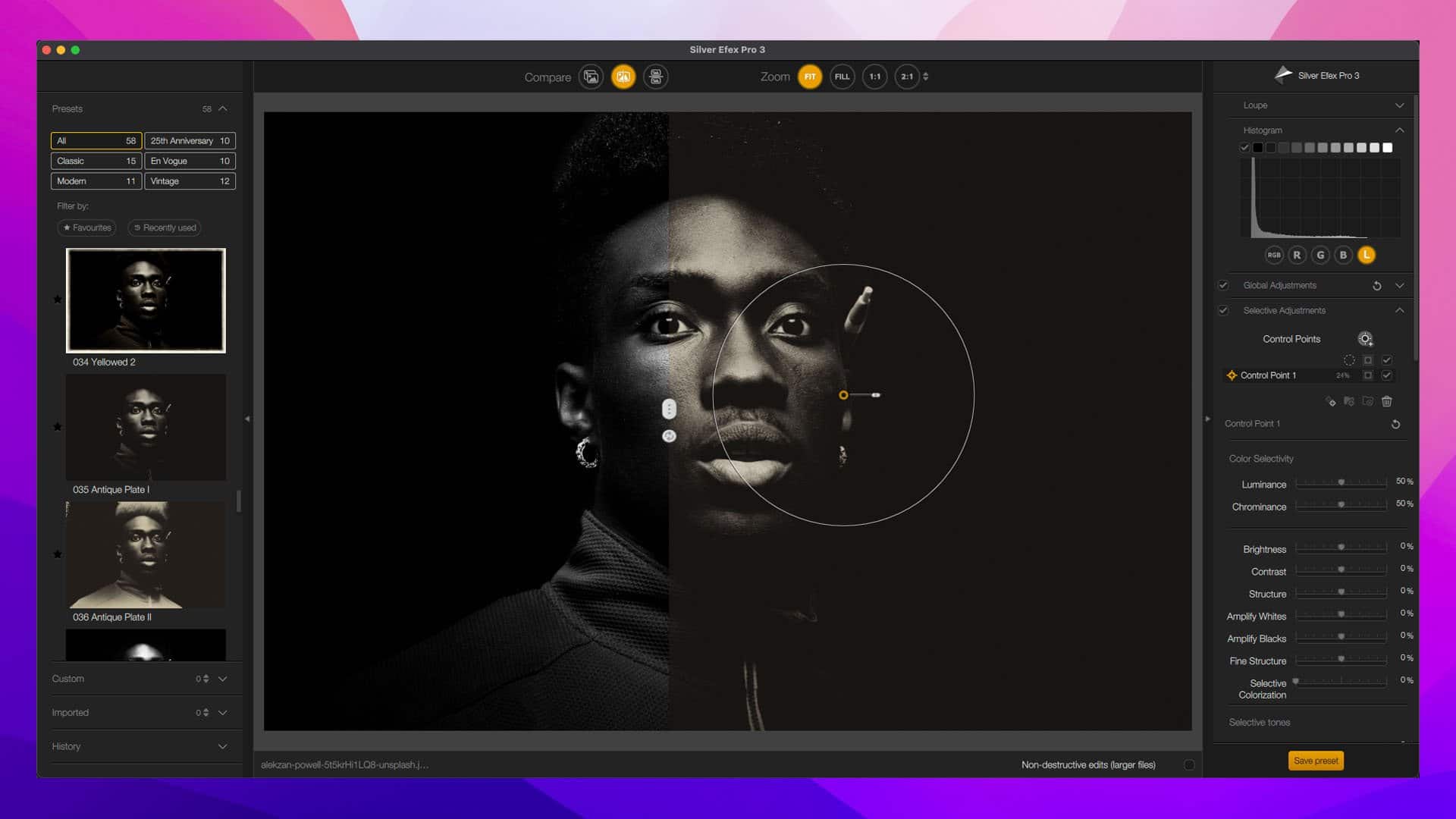Disable Global Adjustments checkbox

tap(1222, 285)
